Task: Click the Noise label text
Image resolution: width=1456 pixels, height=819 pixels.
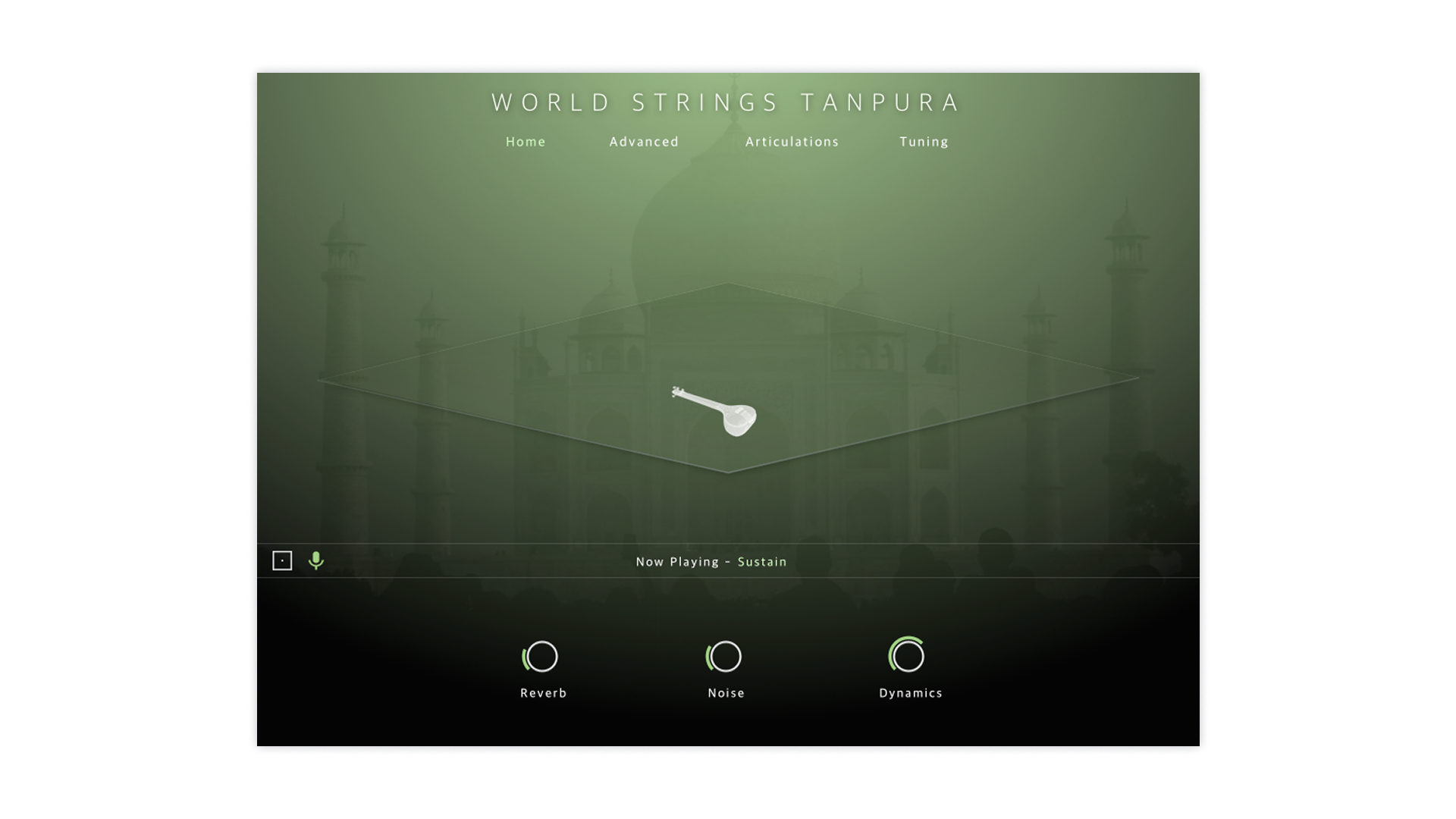Action: pyautogui.click(x=726, y=693)
